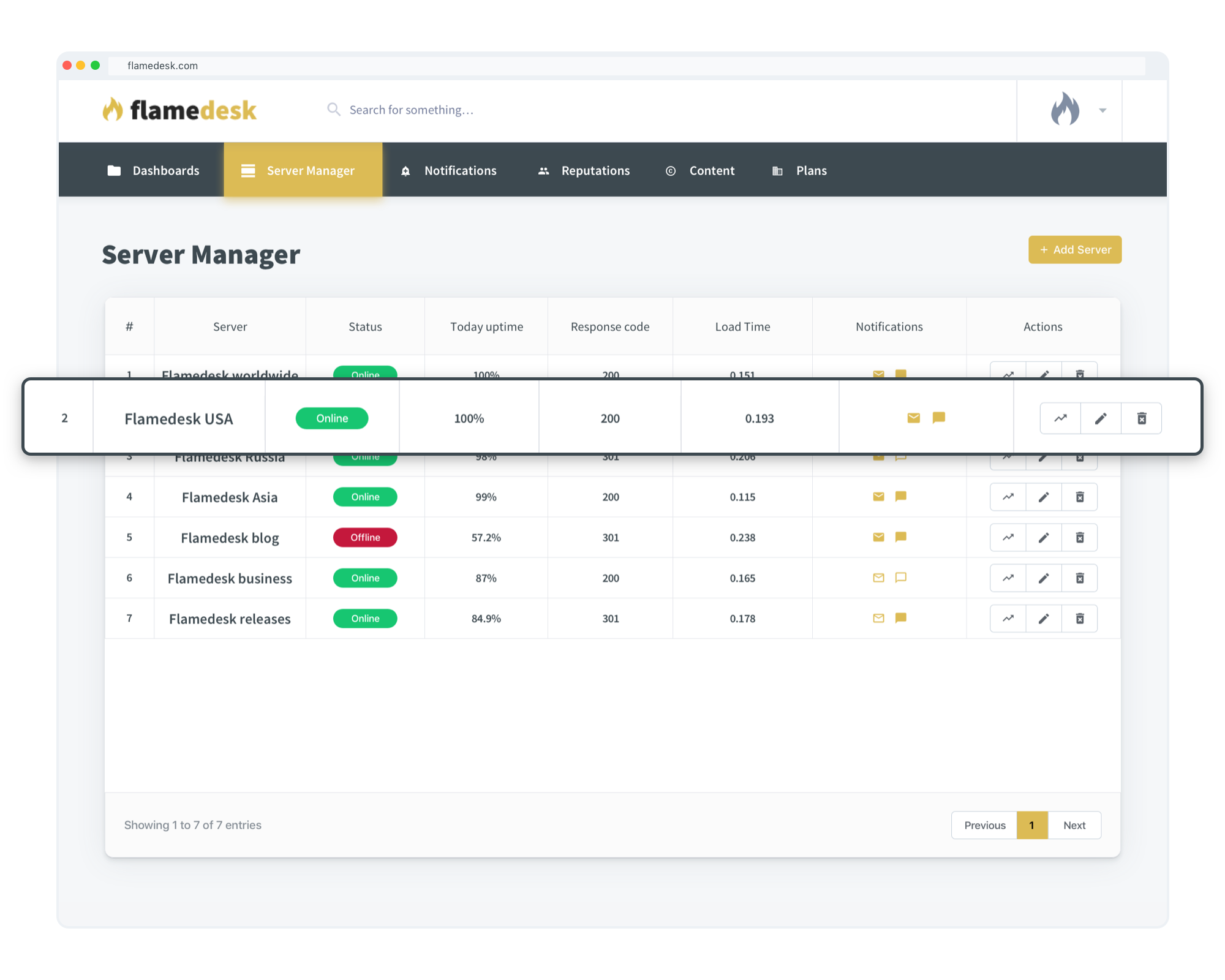The height and width of the screenshot is (980, 1225).
Task: View stats chart for Flamedesk releases
Action: (x=1008, y=618)
